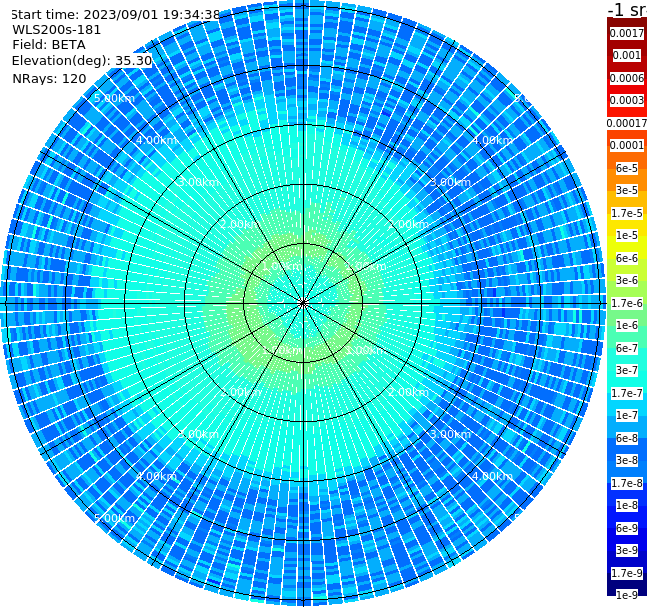
Task: Click the plot center origin point
Action: (x=303, y=303)
